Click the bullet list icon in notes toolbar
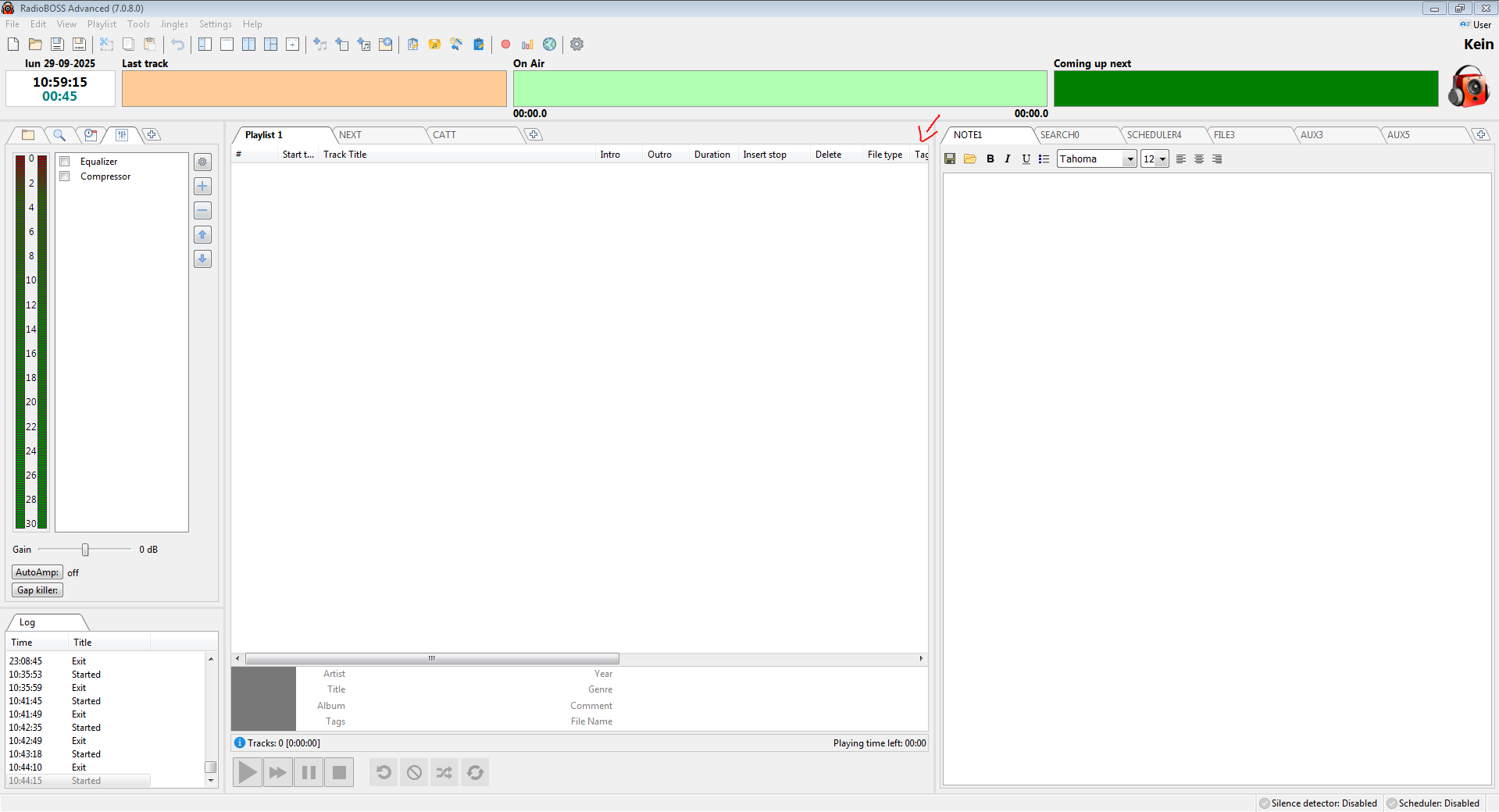The image size is (1499, 812). 1044,159
